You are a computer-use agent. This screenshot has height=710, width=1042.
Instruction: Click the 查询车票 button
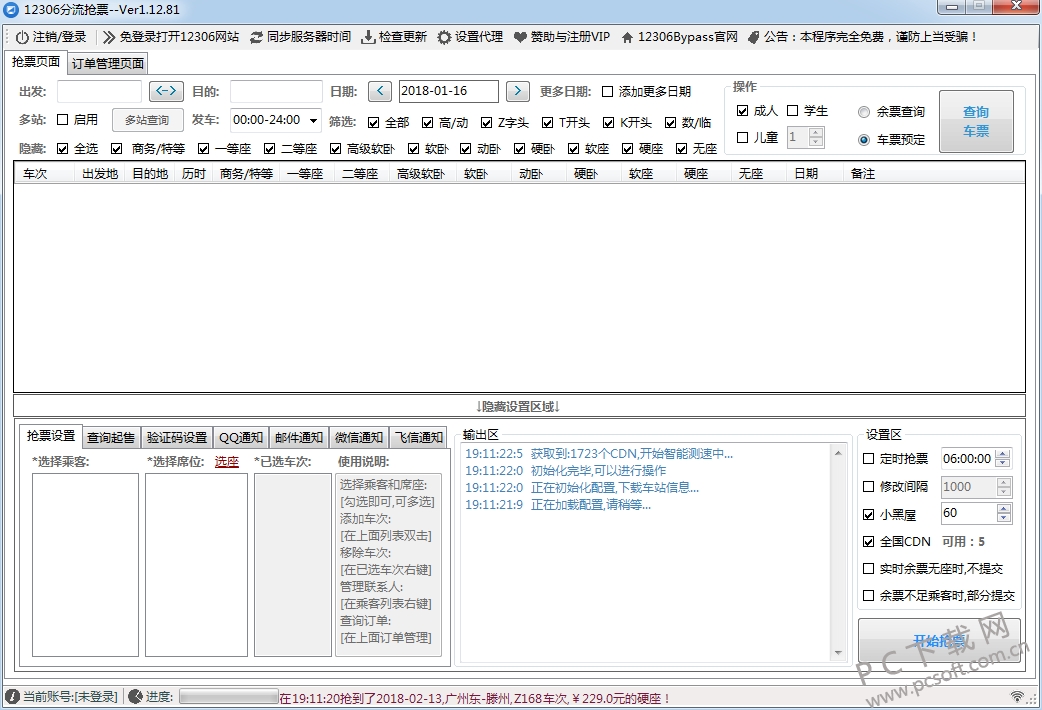click(x=975, y=121)
